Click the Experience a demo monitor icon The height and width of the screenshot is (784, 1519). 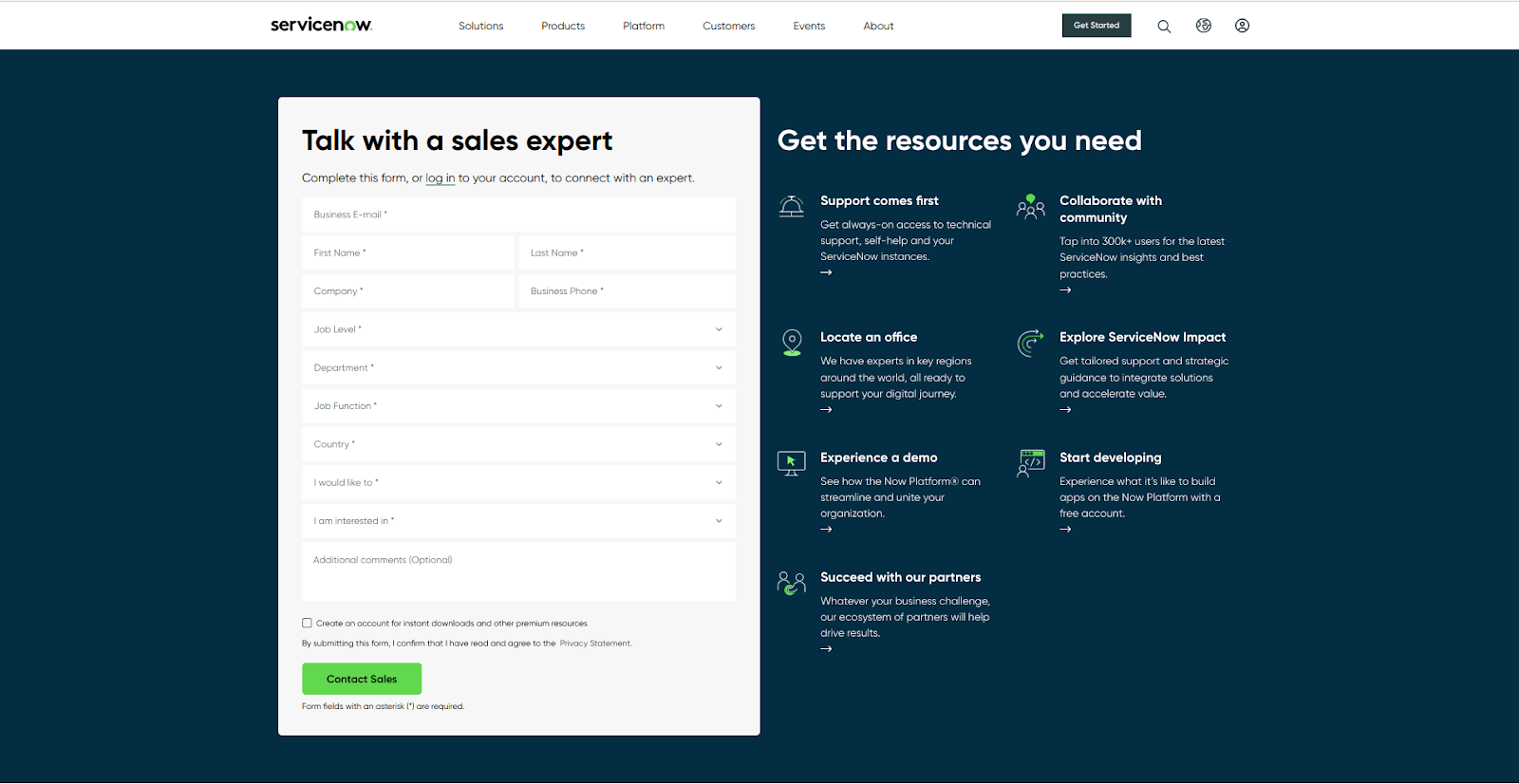point(791,463)
